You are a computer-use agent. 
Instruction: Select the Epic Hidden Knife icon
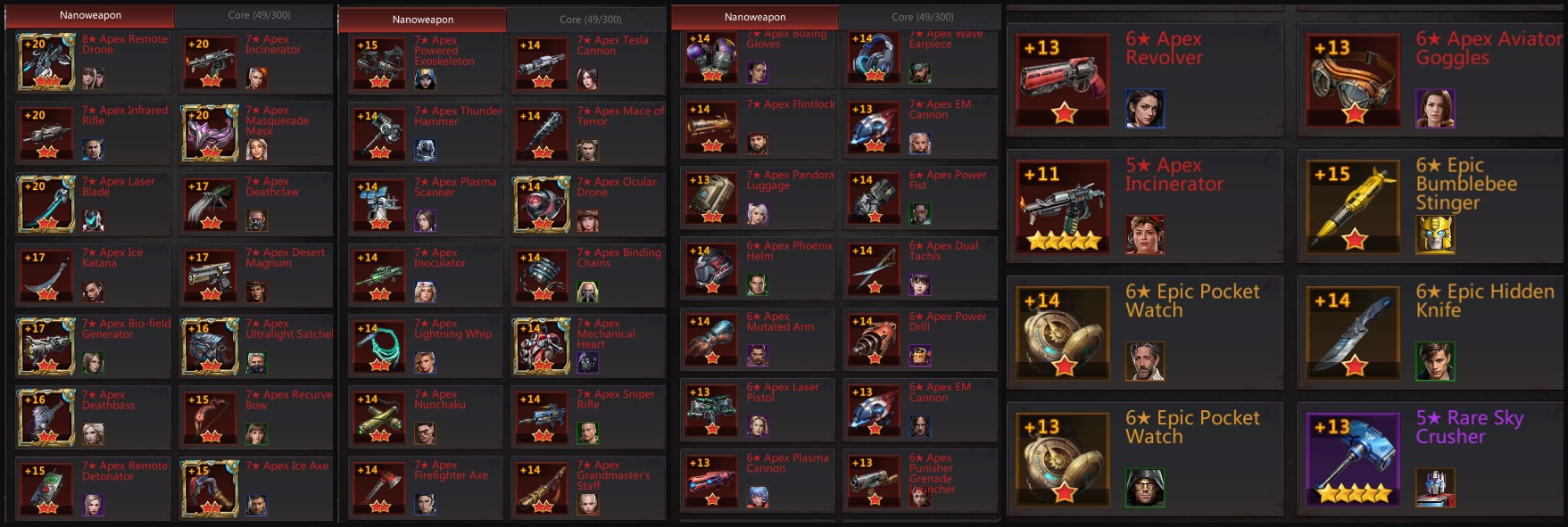click(1353, 333)
